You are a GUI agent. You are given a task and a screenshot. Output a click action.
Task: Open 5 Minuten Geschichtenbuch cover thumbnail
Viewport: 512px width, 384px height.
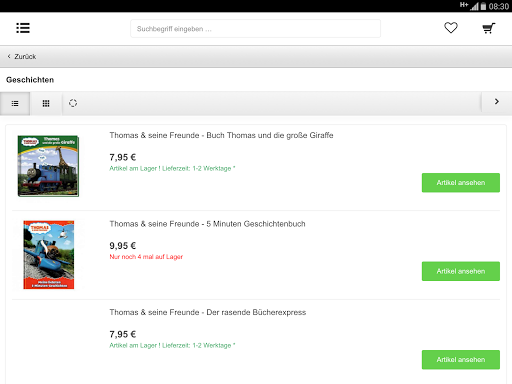49,255
